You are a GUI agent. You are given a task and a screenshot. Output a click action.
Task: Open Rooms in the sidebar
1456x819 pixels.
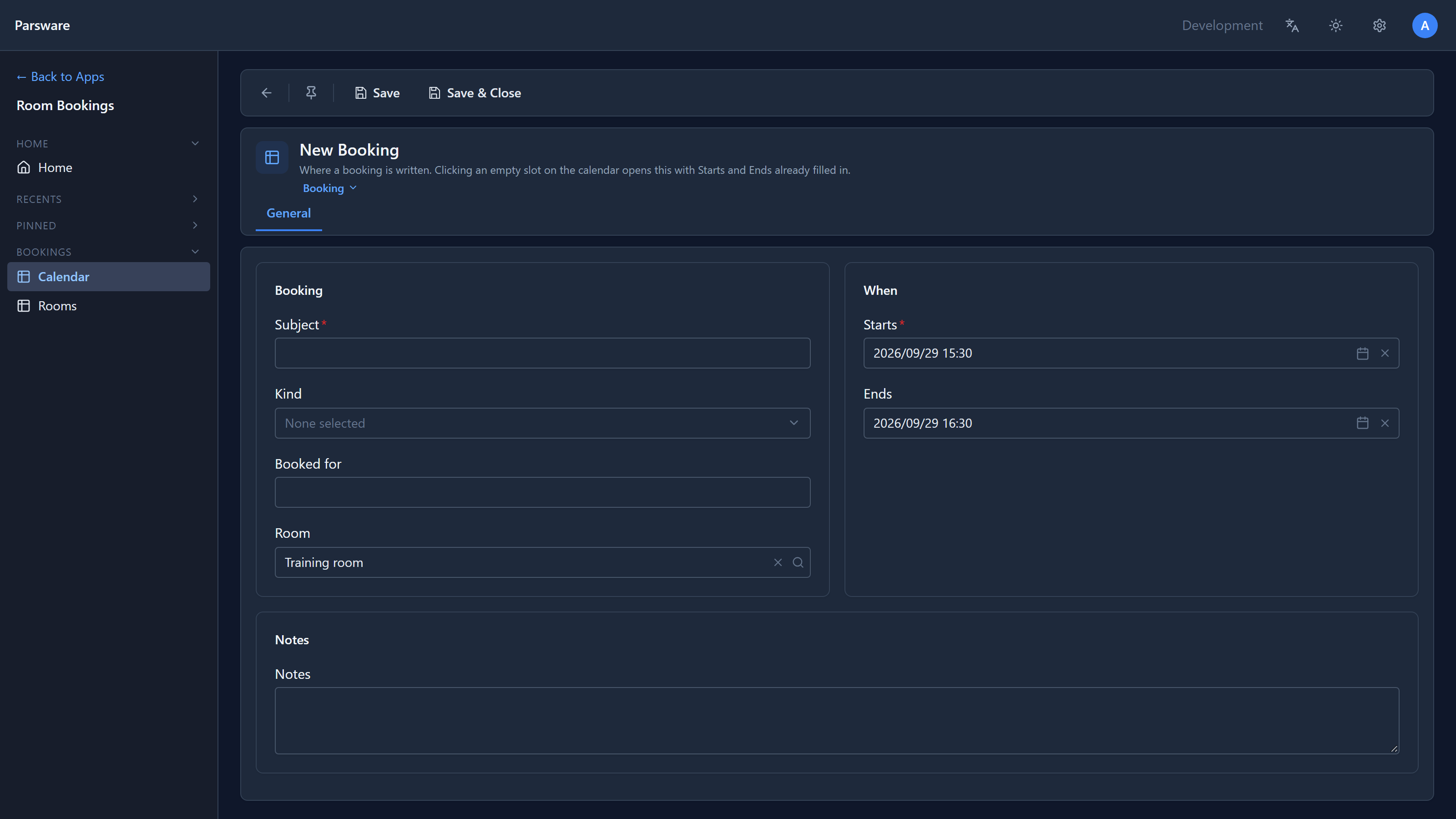109,306
